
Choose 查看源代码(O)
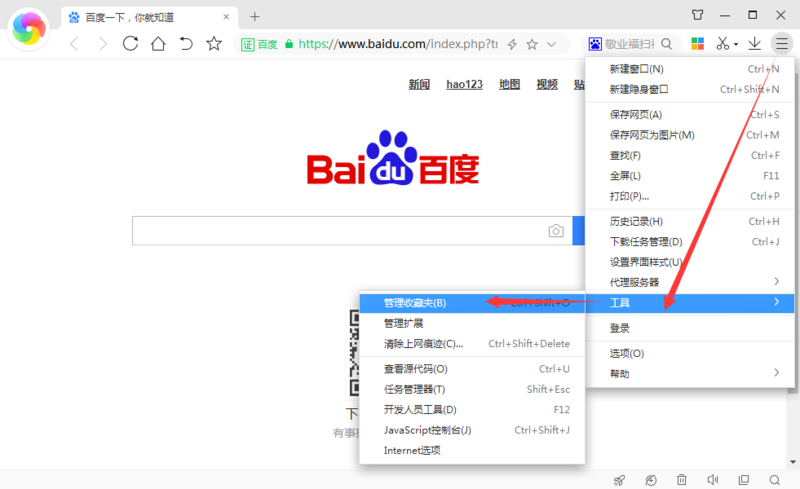[472, 369]
